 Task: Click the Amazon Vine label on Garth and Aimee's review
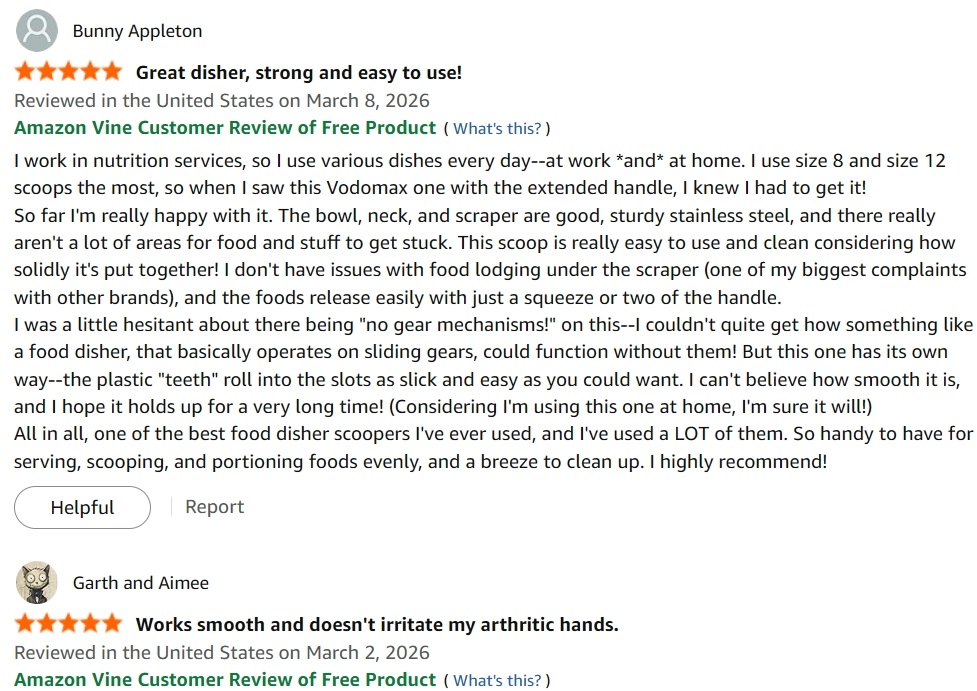225,680
